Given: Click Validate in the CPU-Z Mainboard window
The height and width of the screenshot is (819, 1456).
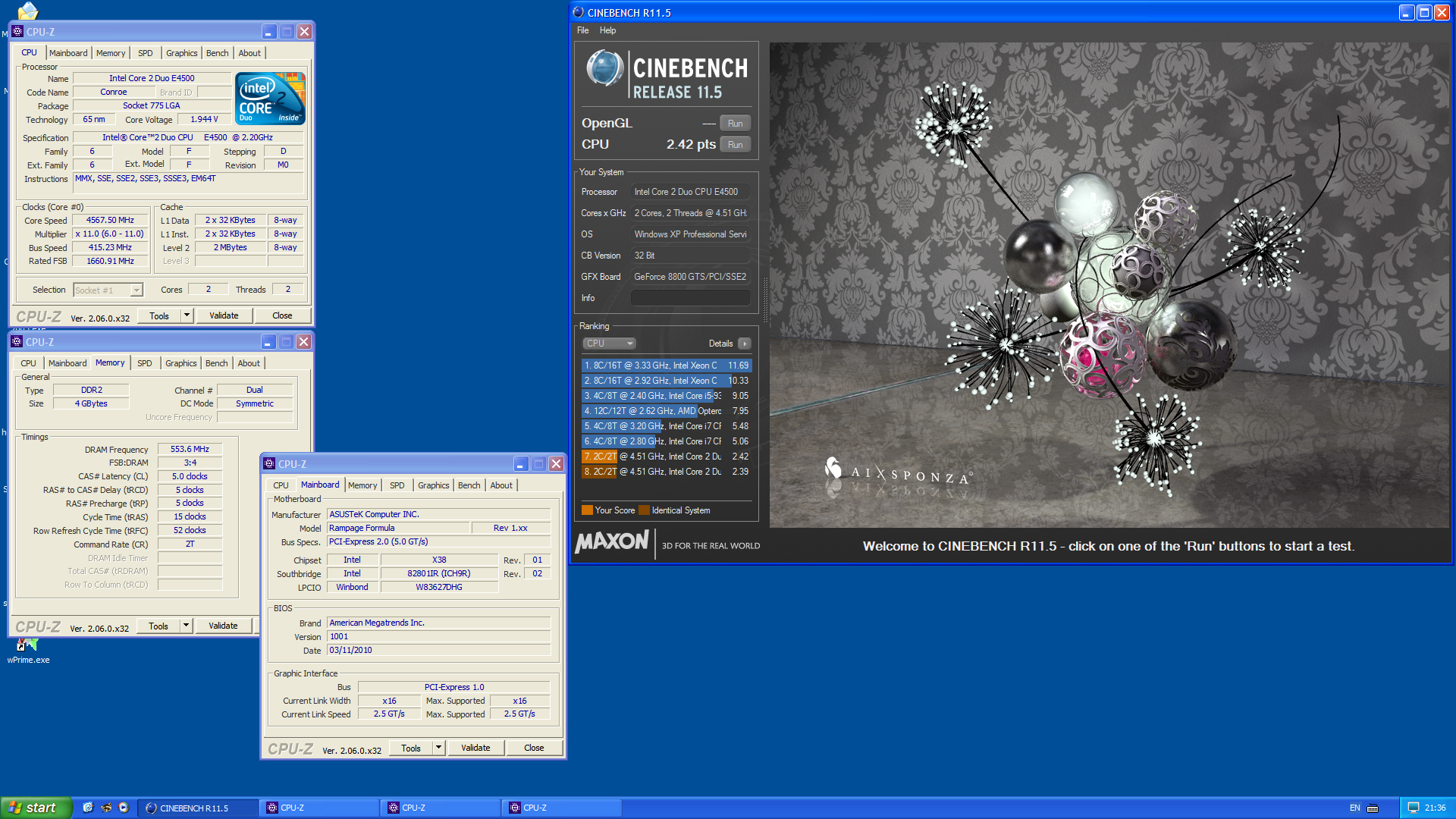Looking at the screenshot, I should click(x=475, y=748).
